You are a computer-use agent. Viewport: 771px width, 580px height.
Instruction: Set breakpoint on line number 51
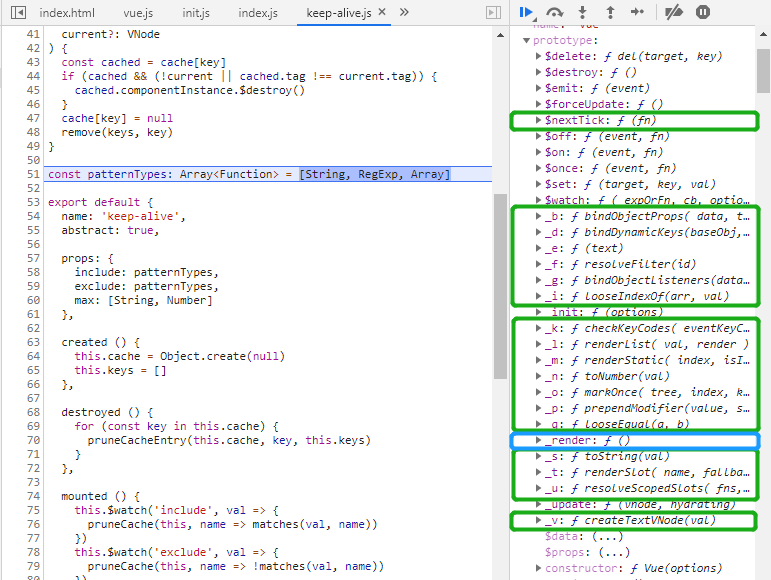33,174
